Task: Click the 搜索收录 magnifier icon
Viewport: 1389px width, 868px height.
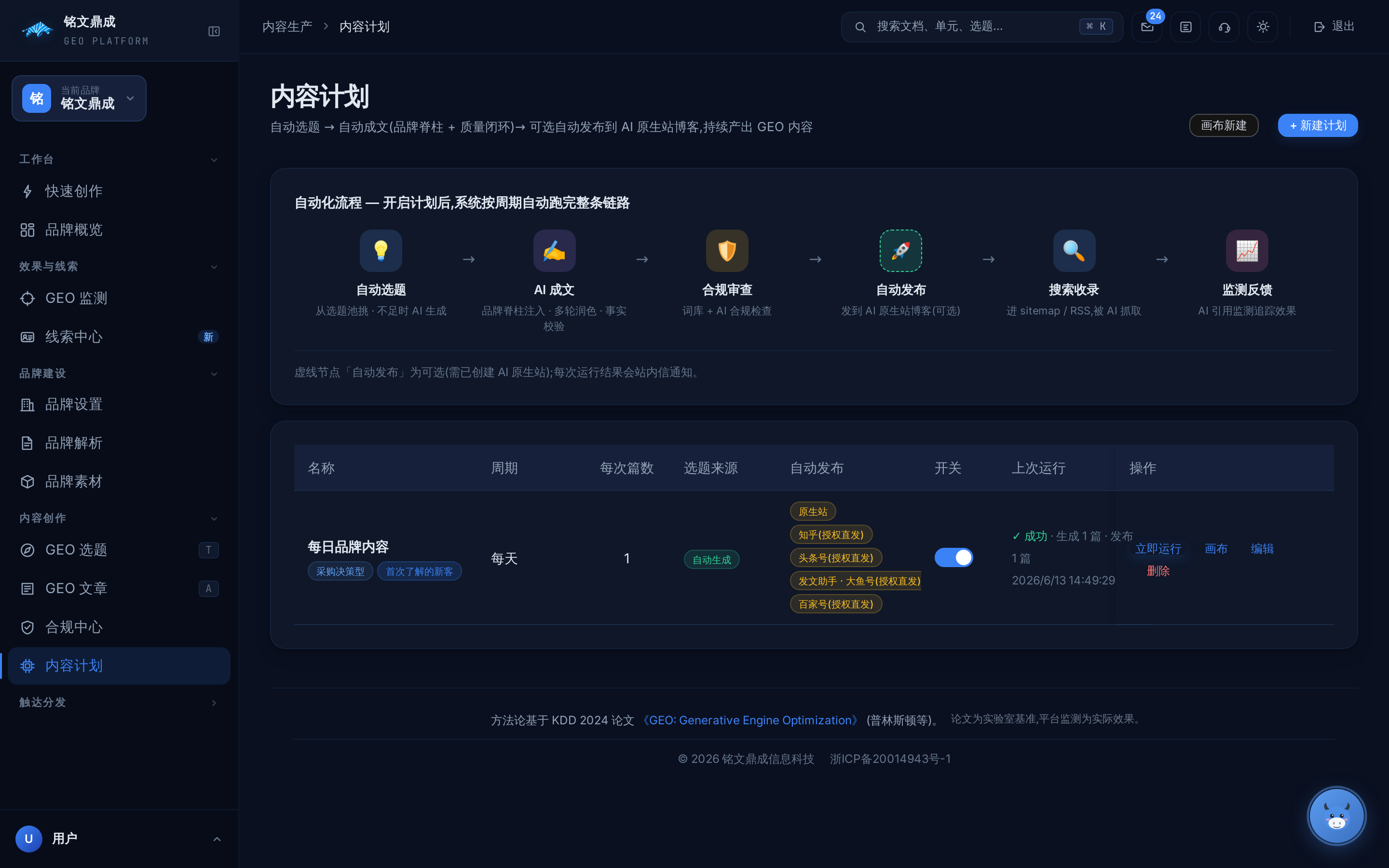Action: pyautogui.click(x=1074, y=250)
